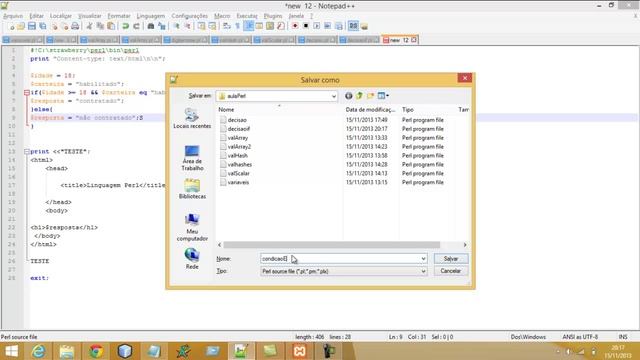Open the Editar menu
Image resolution: width=640 pixels, height=360 pixels.
click(x=36, y=16)
